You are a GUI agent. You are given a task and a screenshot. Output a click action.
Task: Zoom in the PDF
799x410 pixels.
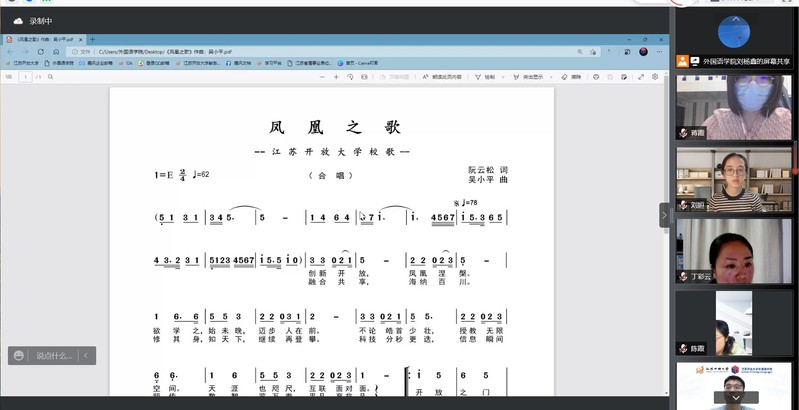tap(336, 77)
